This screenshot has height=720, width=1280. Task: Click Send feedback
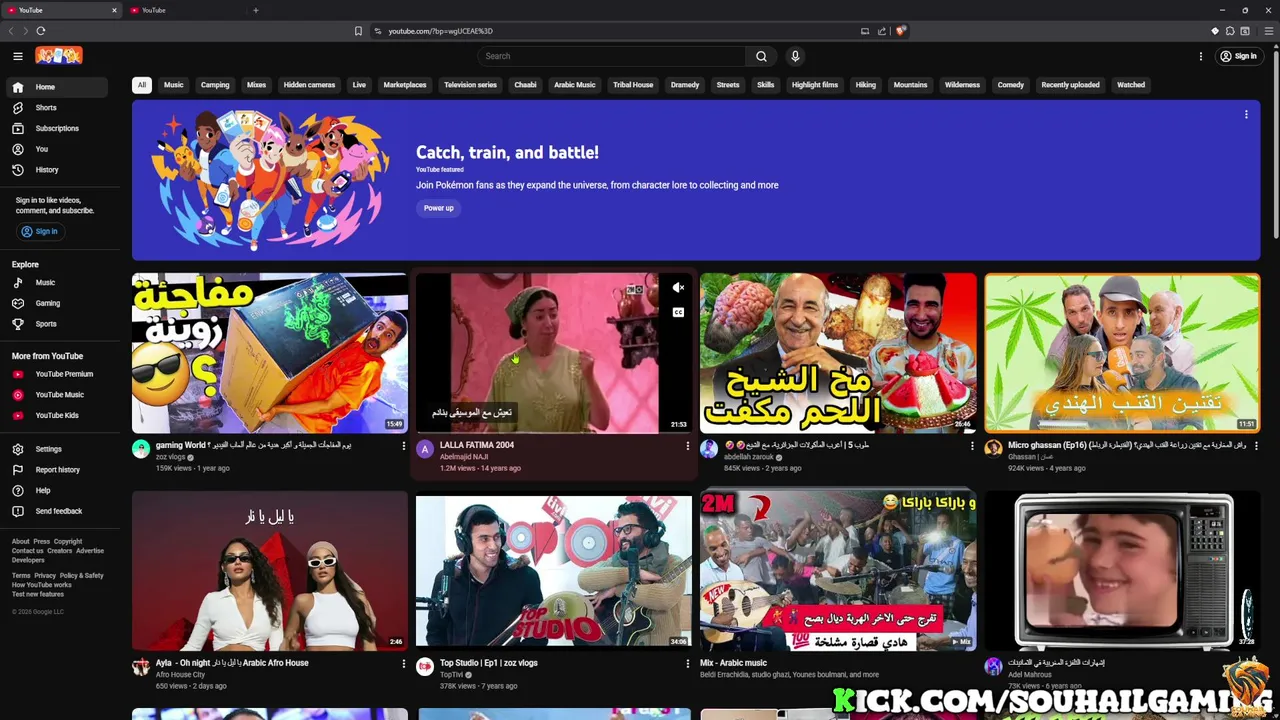(56, 511)
